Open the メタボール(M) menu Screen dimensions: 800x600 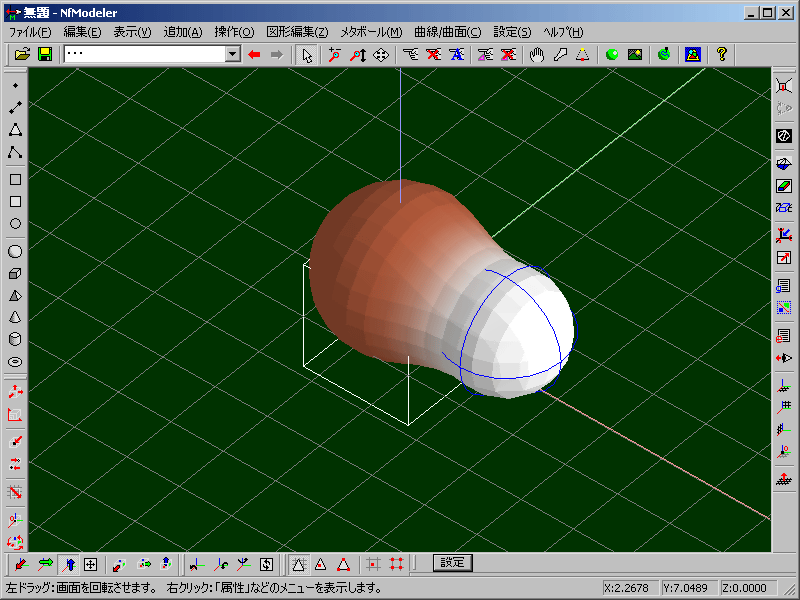click(x=371, y=32)
